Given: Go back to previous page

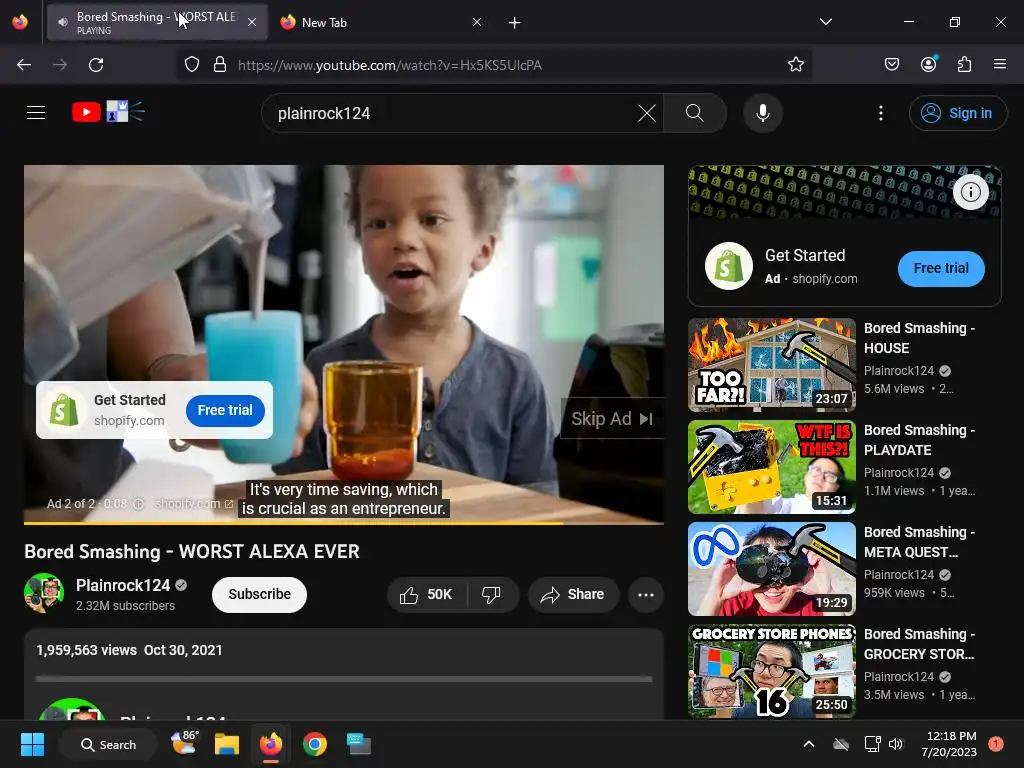Looking at the screenshot, I should click(24, 65).
